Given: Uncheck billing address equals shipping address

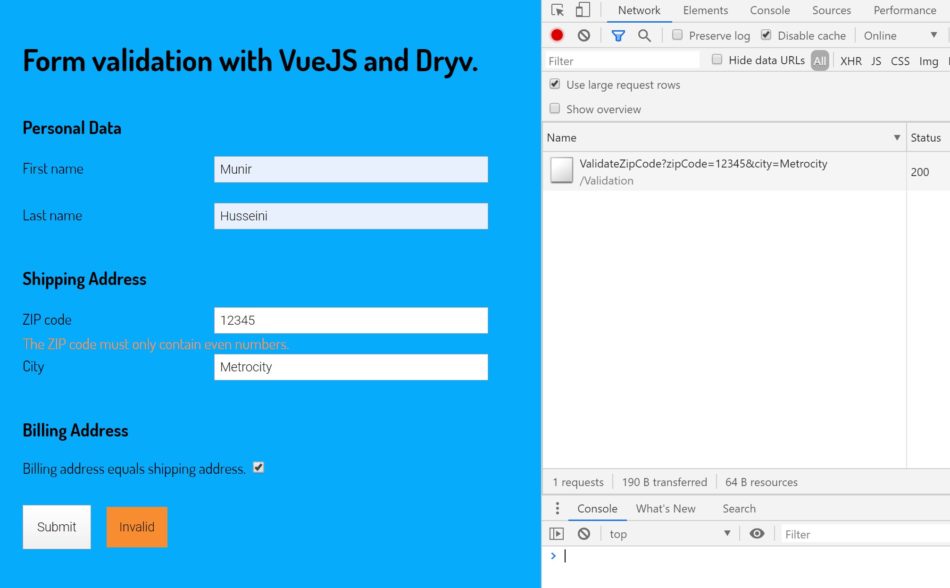Looking at the screenshot, I should [x=258, y=467].
